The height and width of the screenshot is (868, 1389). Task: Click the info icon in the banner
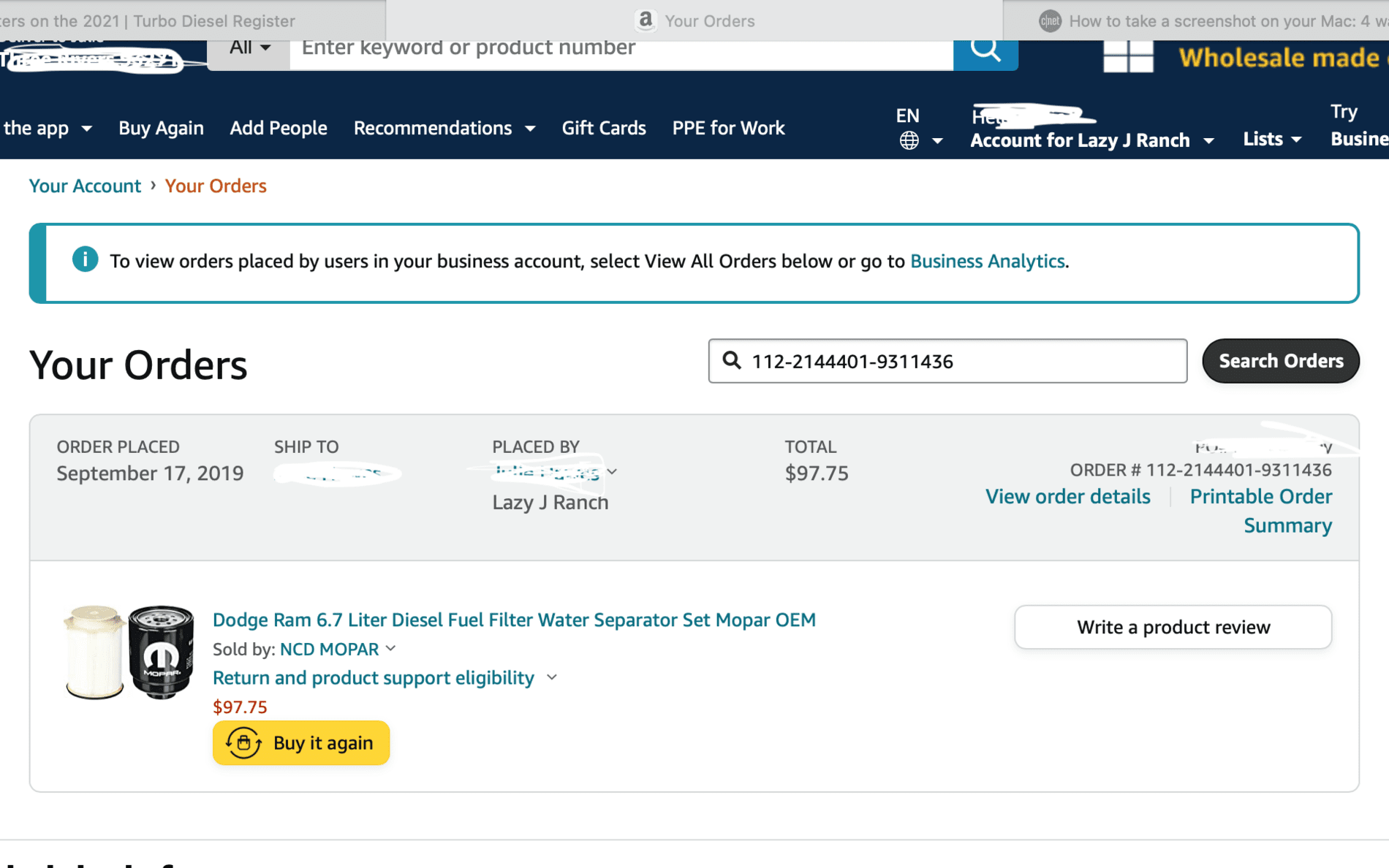(x=85, y=259)
